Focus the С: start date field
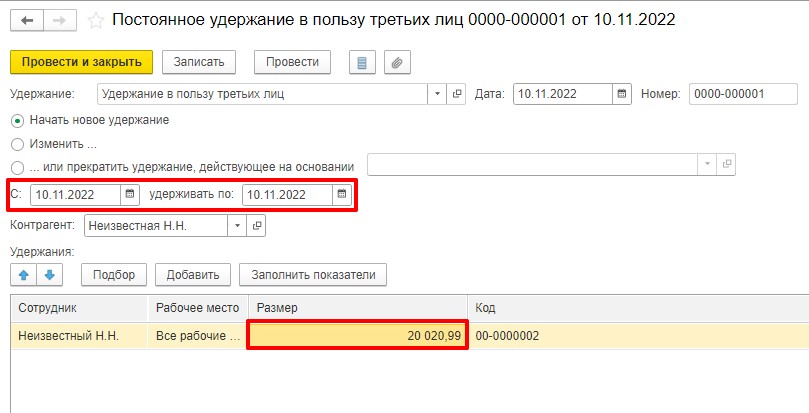Image resolution: width=809 pixels, height=413 pixels. point(75,195)
